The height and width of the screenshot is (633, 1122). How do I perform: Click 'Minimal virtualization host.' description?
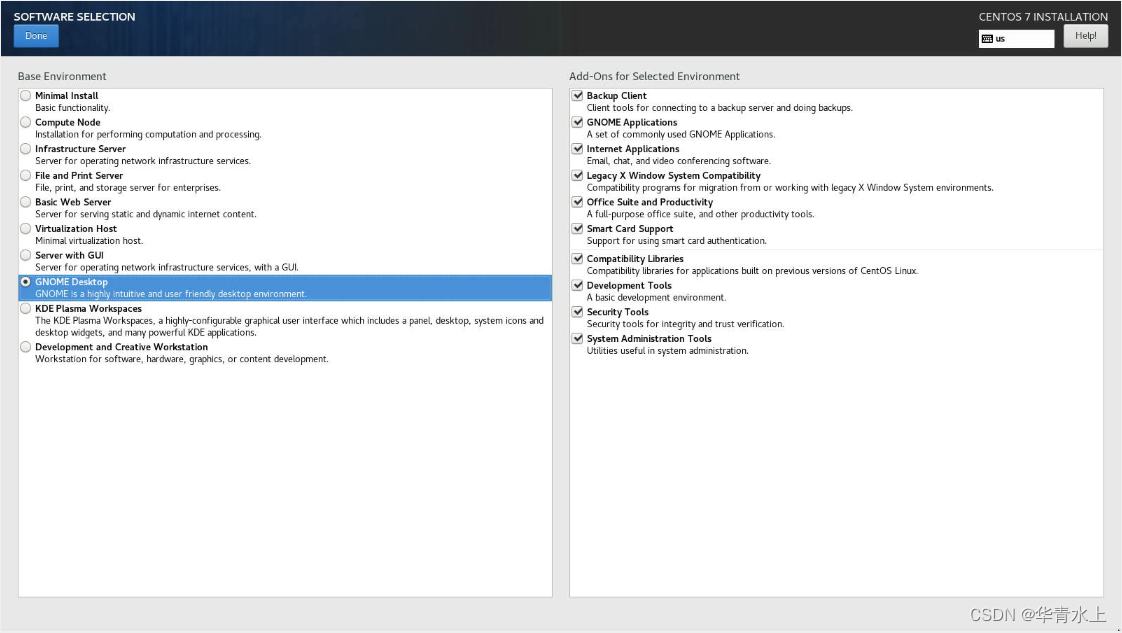tap(89, 241)
